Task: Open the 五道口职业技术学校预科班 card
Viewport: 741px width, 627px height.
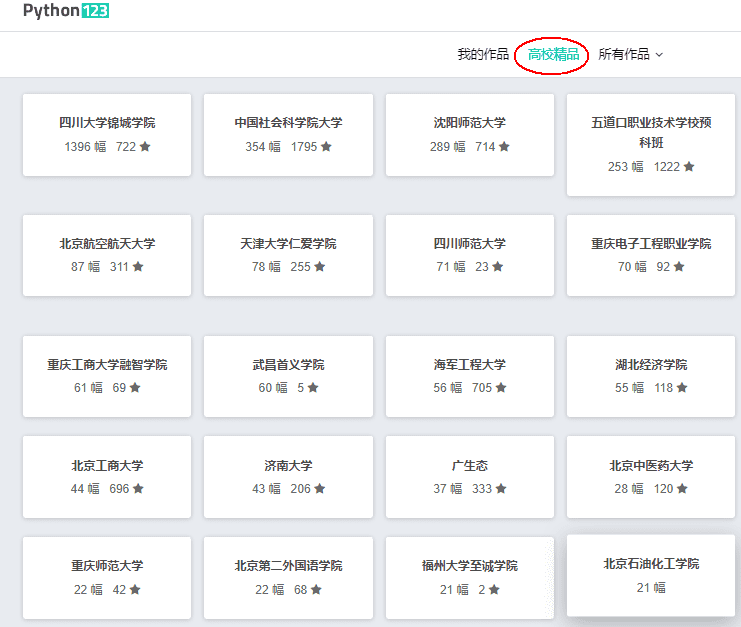Action: coord(651,145)
